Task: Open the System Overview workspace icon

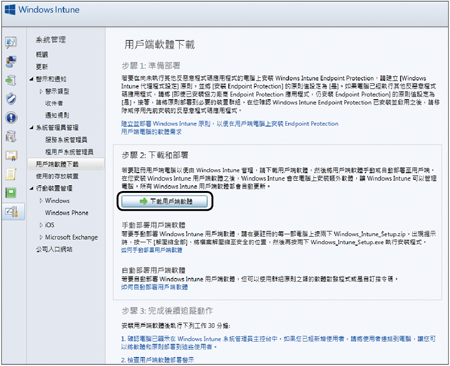Action: (11, 42)
